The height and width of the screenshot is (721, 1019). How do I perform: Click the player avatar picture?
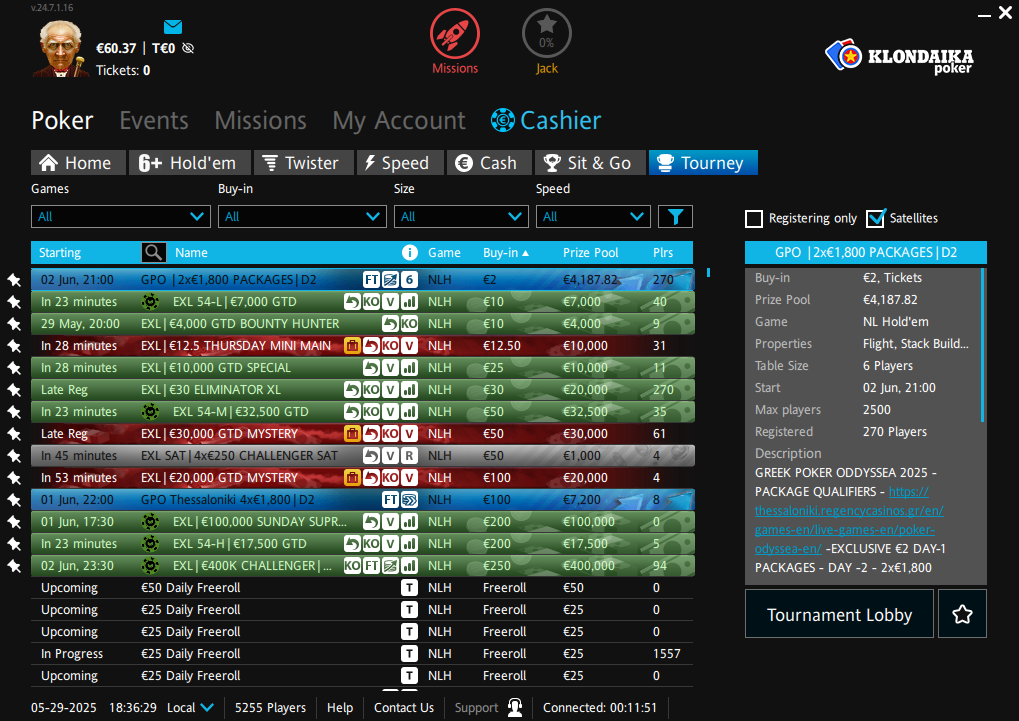pos(61,49)
